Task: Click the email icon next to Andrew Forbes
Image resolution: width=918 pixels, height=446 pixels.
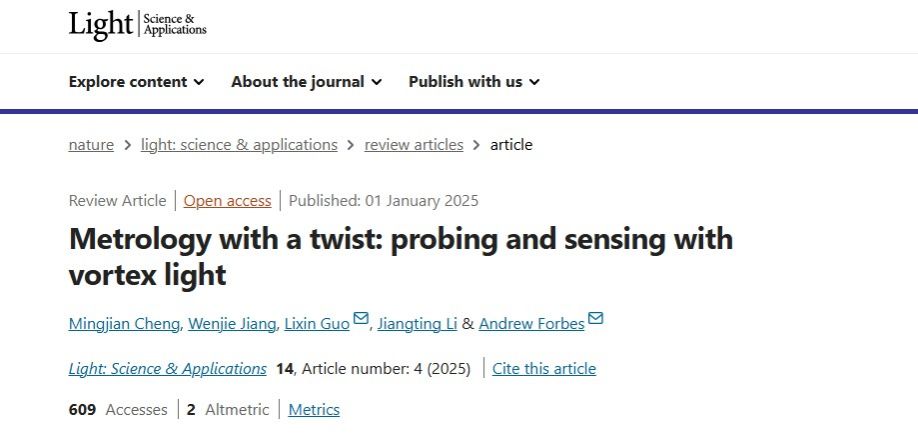Action: click(596, 320)
